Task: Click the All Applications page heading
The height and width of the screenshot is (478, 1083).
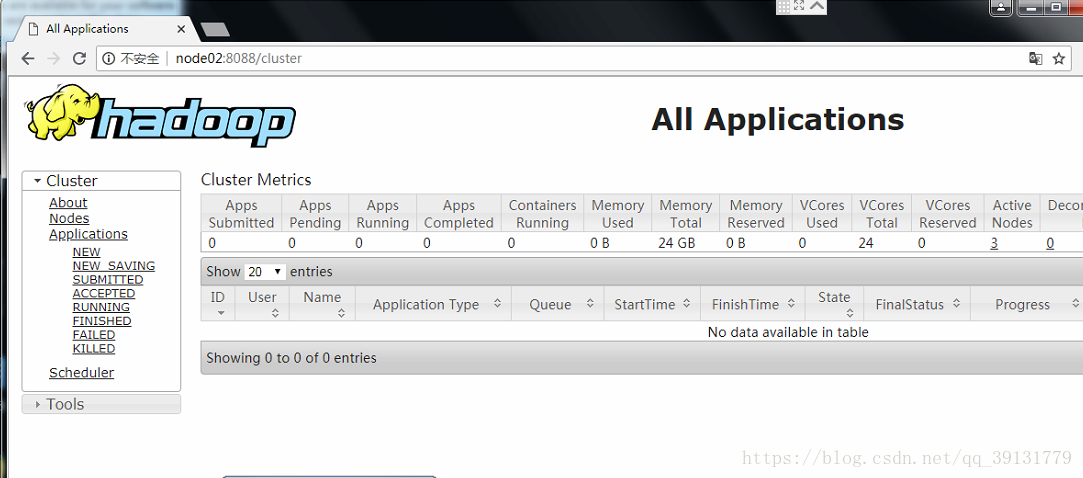Action: [778, 120]
